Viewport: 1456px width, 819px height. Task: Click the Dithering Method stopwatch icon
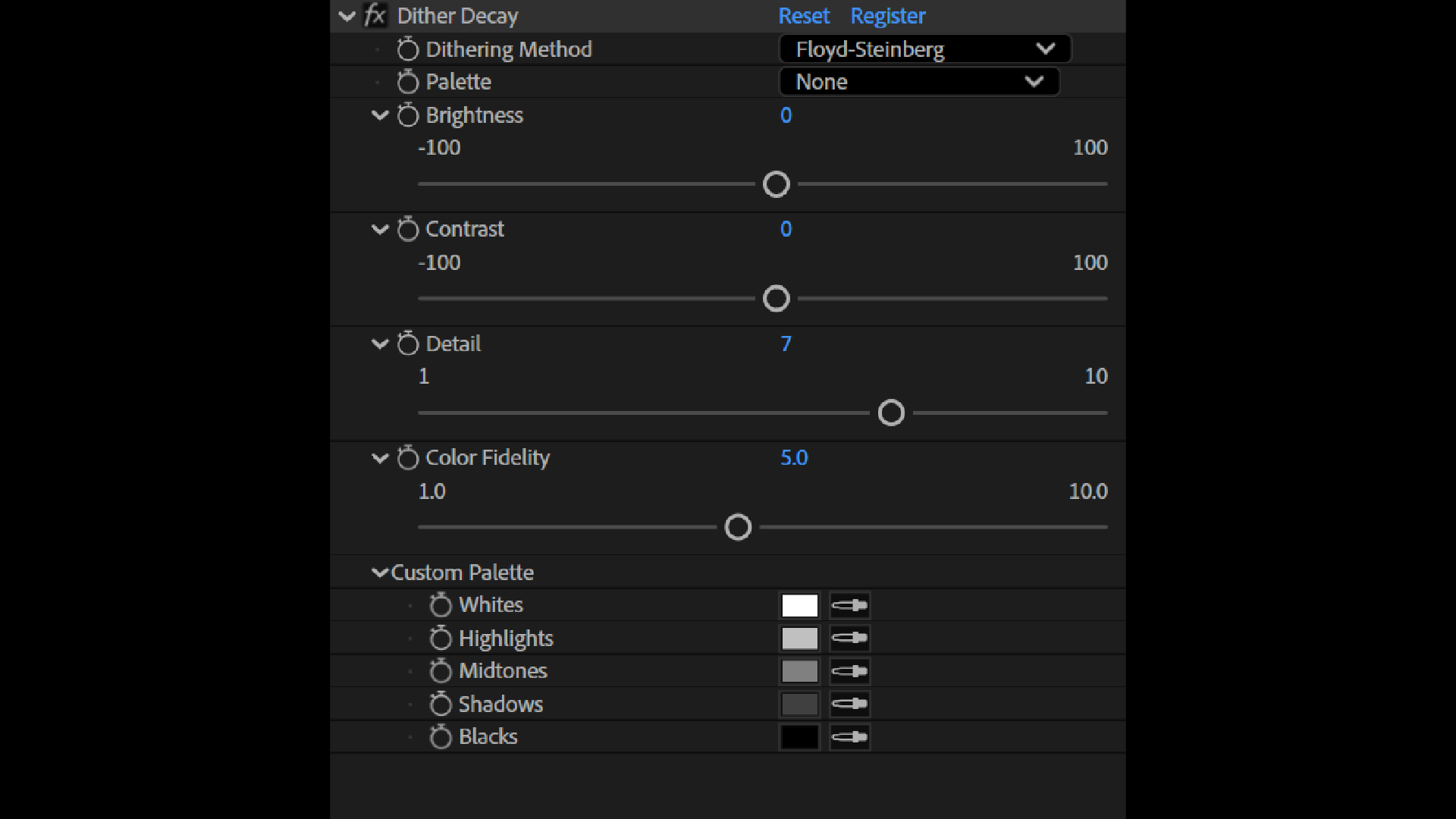click(x=408, y=50)
